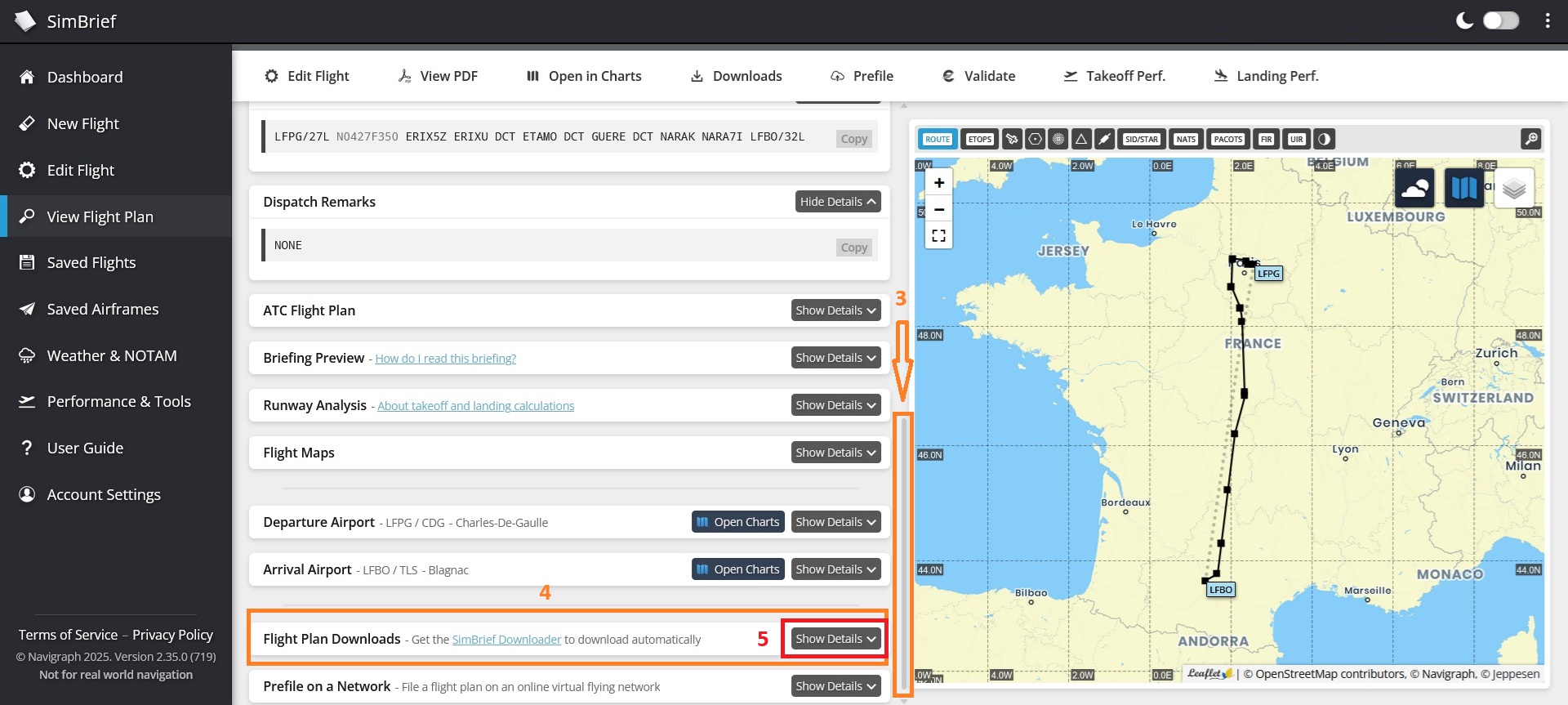Viewport: 1568px width, 705px height.
Task: Open Account Settings
Action: (x=116, y=494)
